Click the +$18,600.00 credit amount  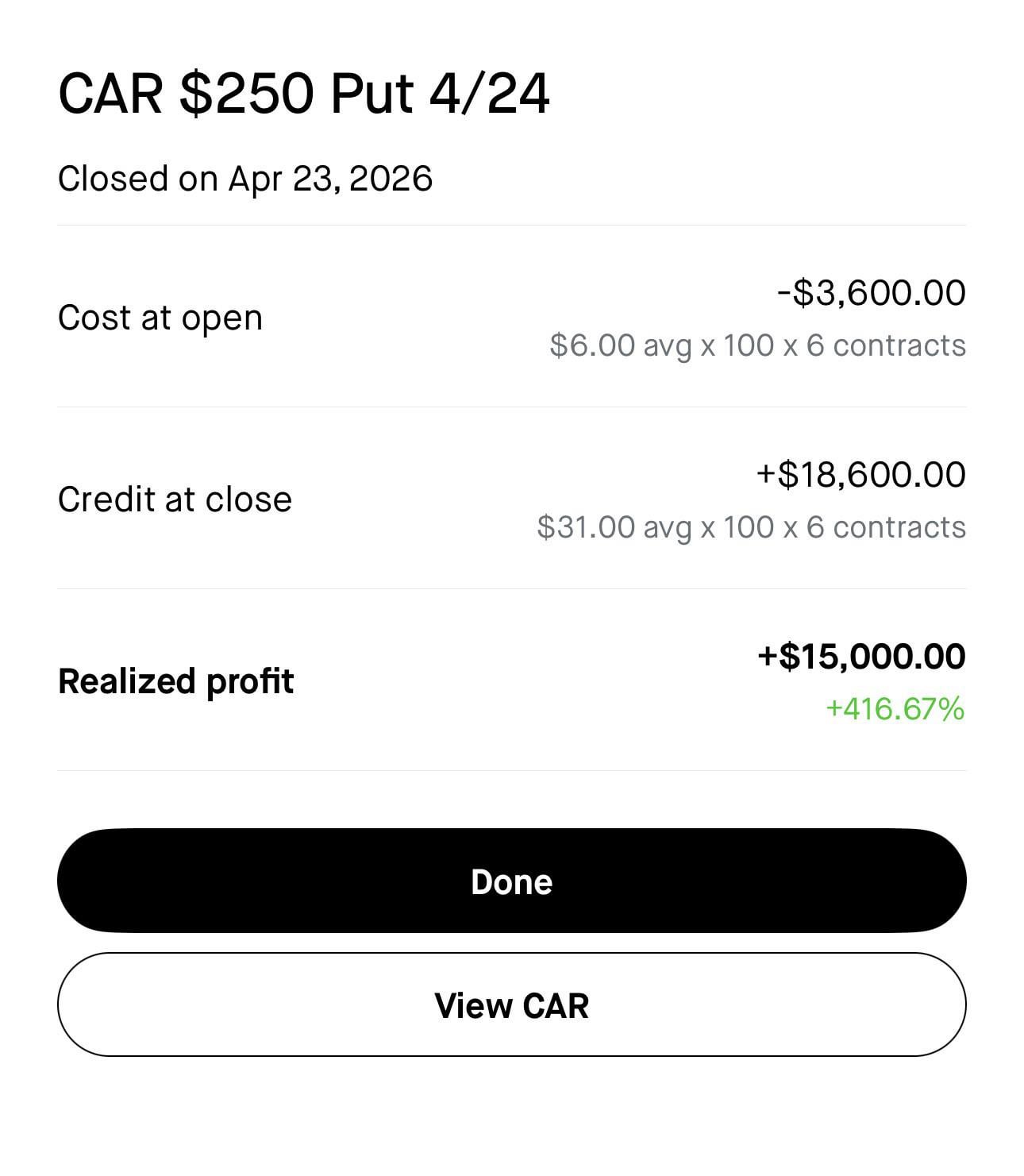point(860,474)
